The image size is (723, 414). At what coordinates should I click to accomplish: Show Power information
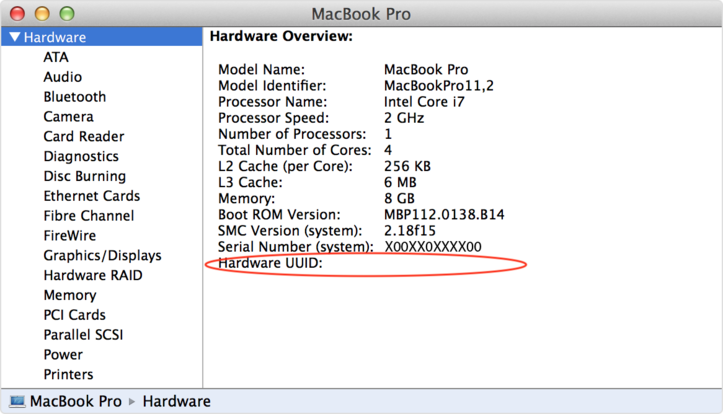[63, 355]
